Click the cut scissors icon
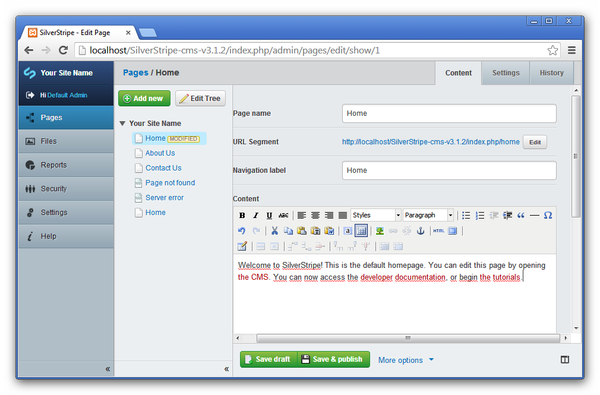Image resolution: width=600 pixels, height=395 pixels. pyautogui.click(x=274, y=231)
